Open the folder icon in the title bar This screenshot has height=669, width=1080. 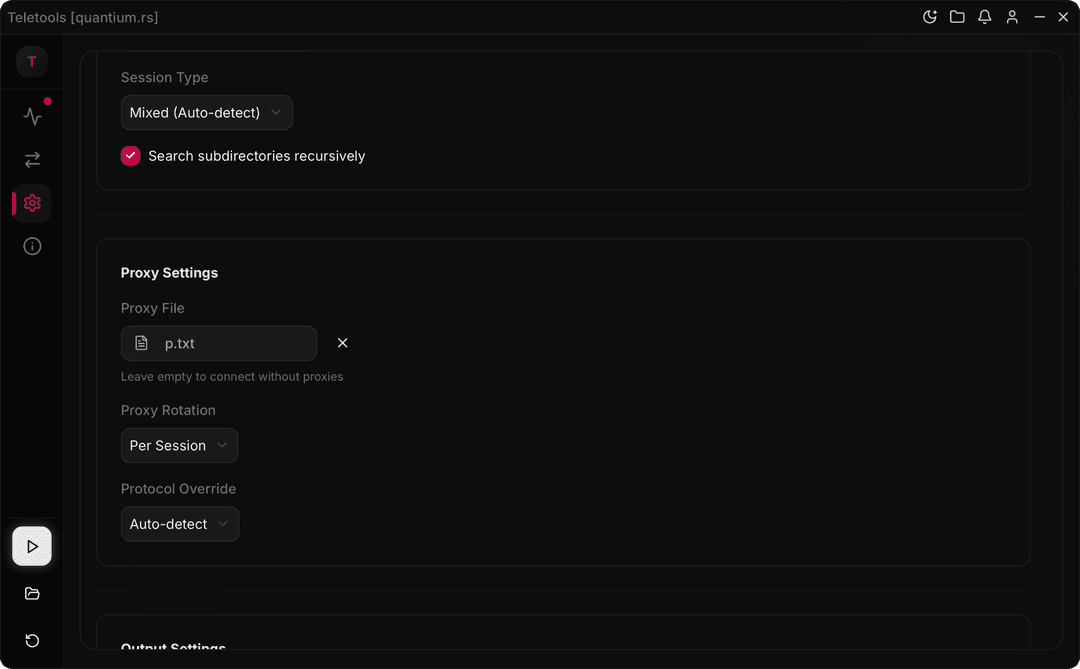[957, 17]
